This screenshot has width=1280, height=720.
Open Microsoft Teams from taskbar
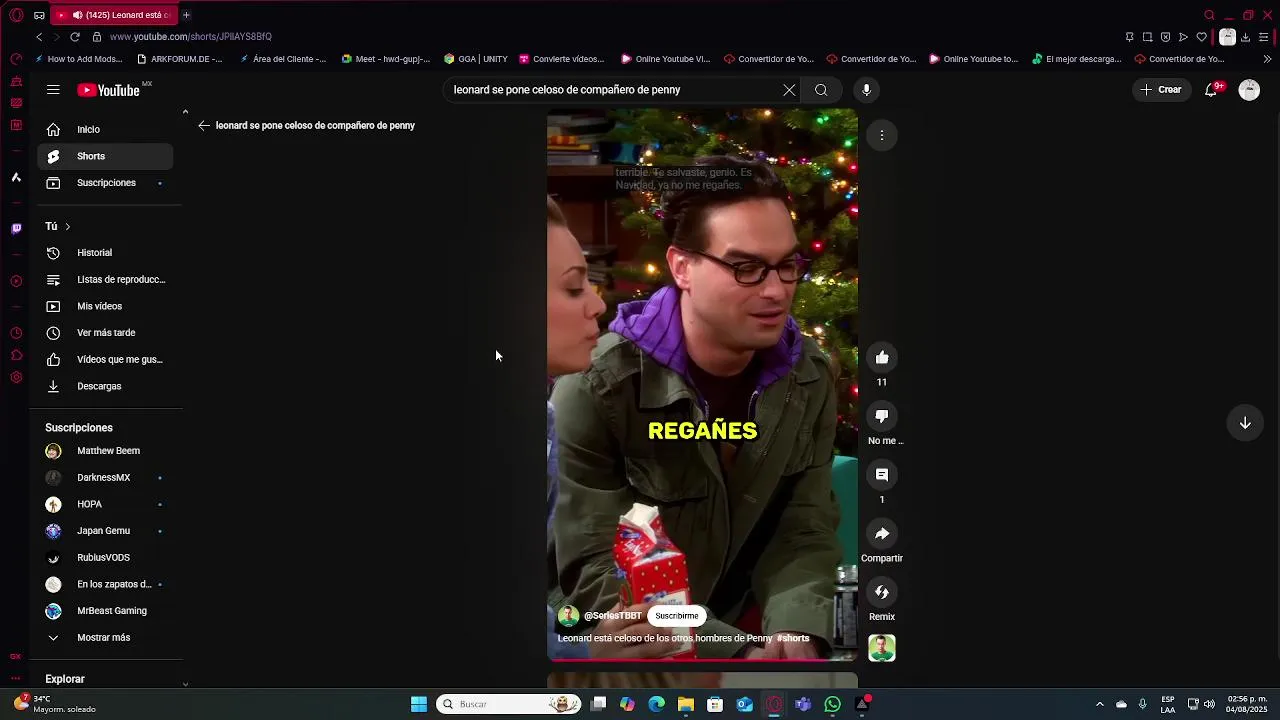tap(803, 704)
